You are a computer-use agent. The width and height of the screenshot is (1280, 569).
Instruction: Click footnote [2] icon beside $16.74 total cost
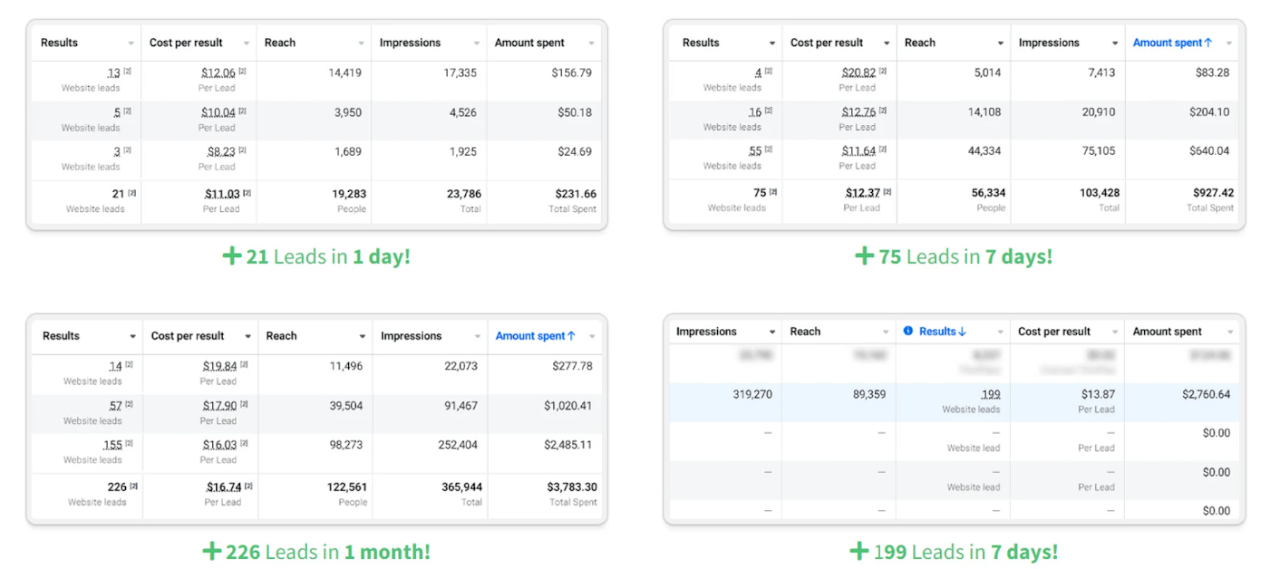[245, 486]
